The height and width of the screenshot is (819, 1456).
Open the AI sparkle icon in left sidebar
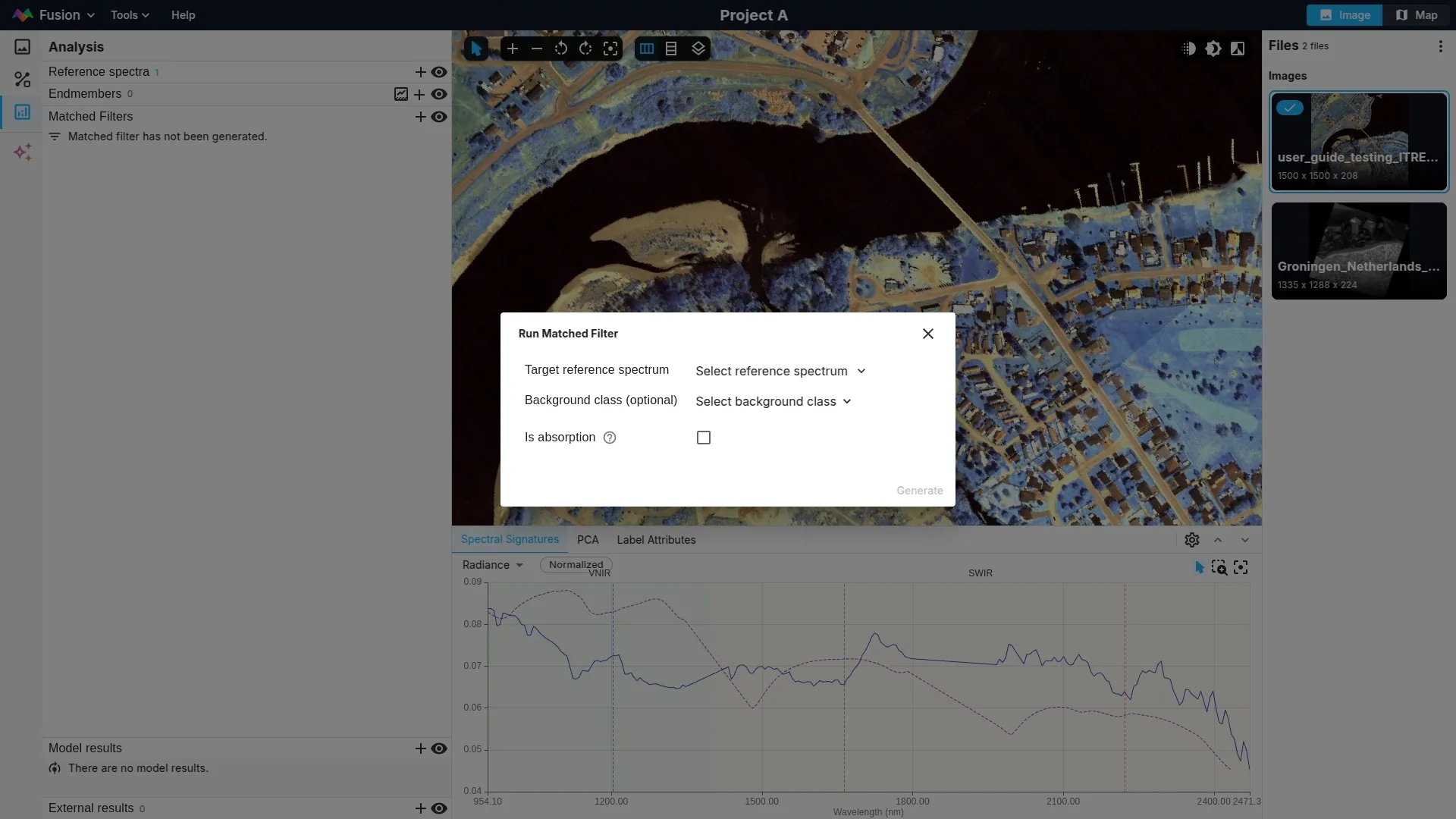click(x=23, y=152)
